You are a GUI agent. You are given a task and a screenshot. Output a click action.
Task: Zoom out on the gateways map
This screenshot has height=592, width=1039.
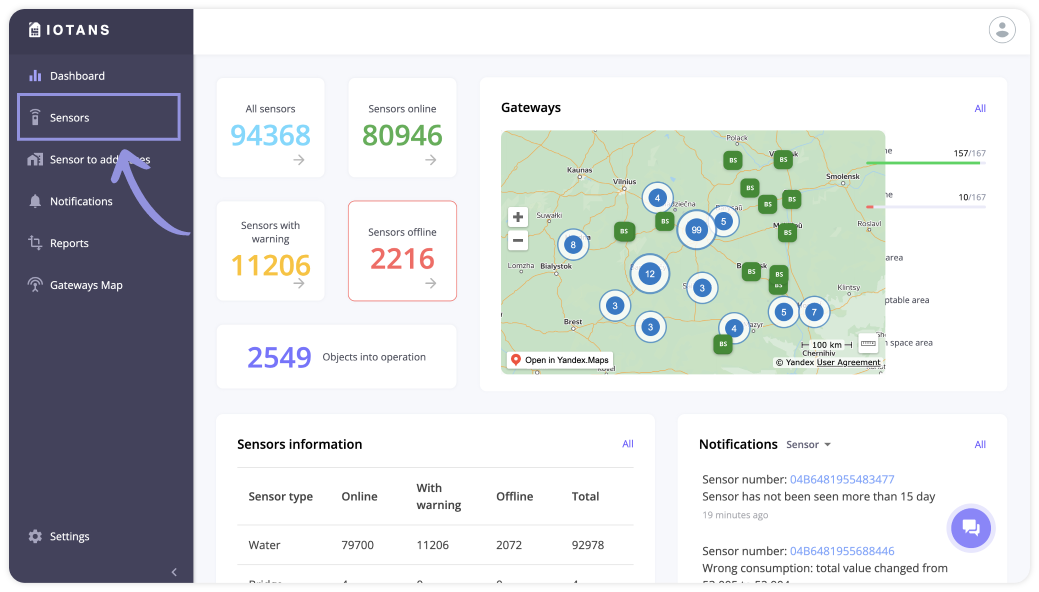point(518,241)
